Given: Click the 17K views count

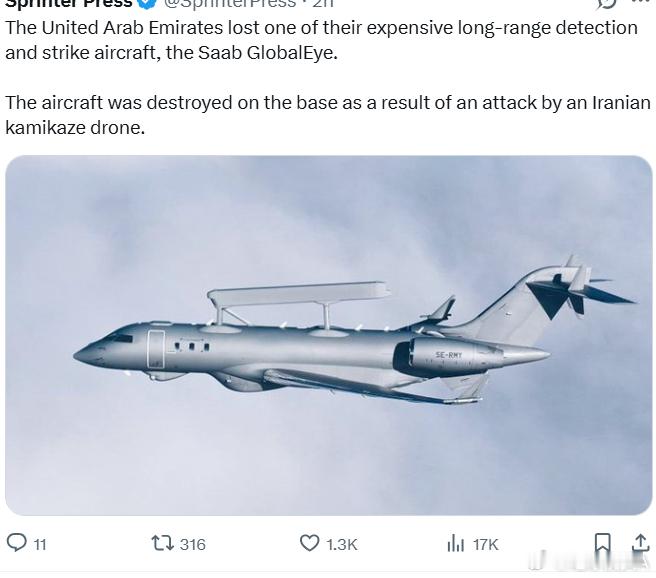Looking at the screenshot, I should (x=486, y=544).
